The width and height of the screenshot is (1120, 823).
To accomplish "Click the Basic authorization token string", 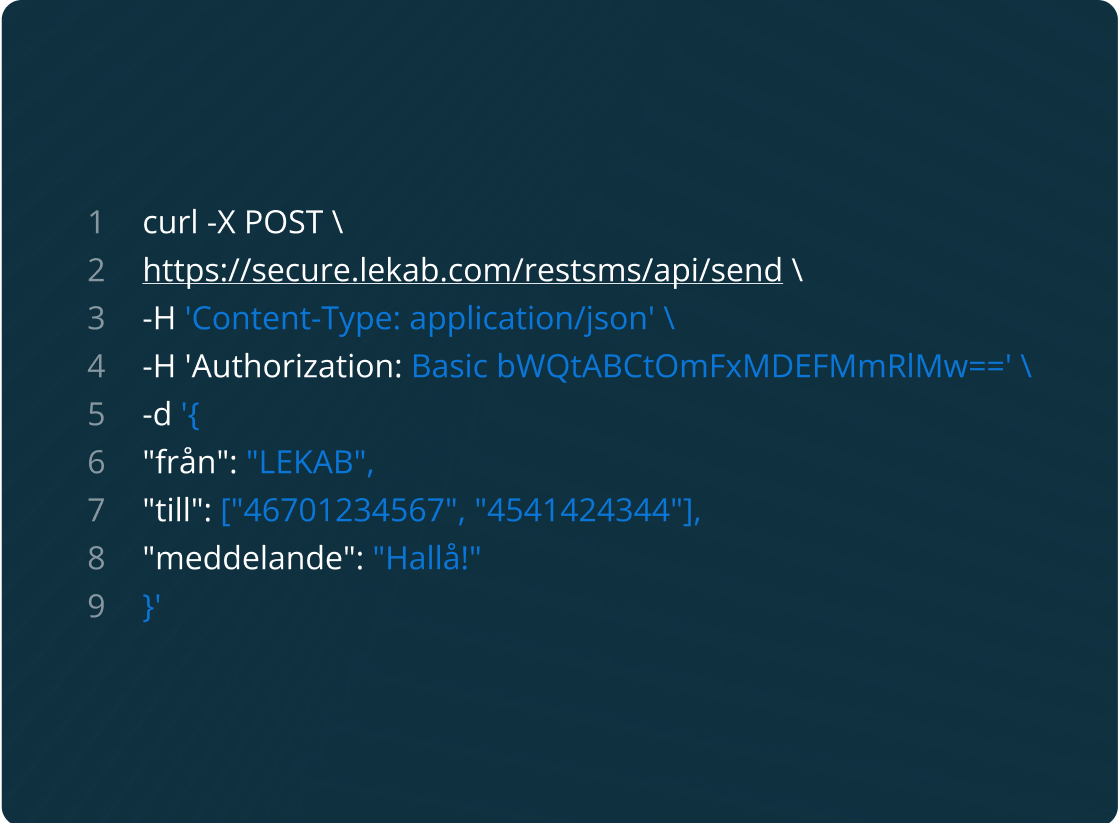I will (713, 366).
